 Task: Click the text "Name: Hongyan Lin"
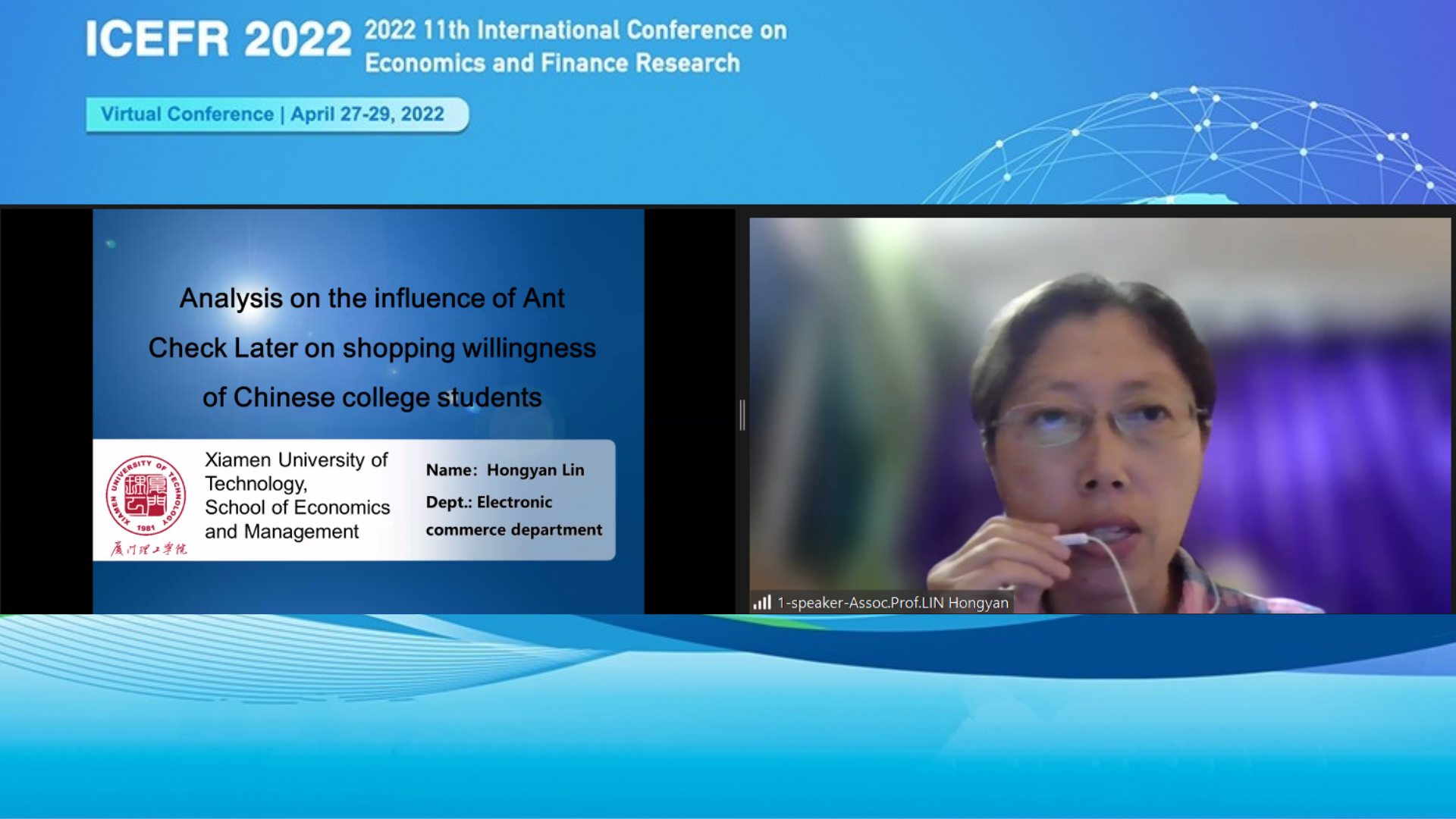(x=505, y=470)
